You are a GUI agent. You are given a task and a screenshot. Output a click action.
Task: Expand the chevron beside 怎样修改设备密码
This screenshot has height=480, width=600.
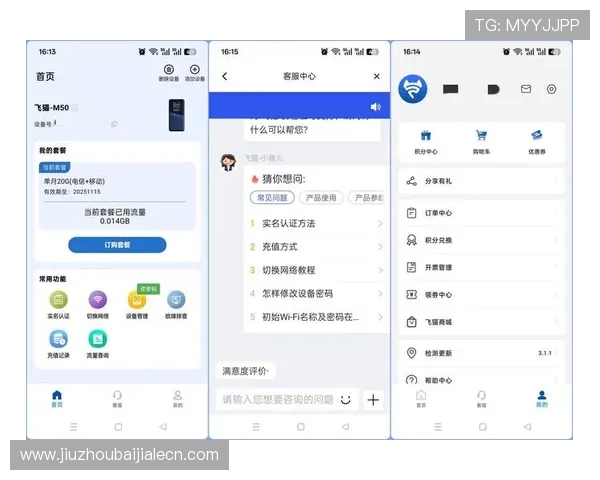coord(380,294)
